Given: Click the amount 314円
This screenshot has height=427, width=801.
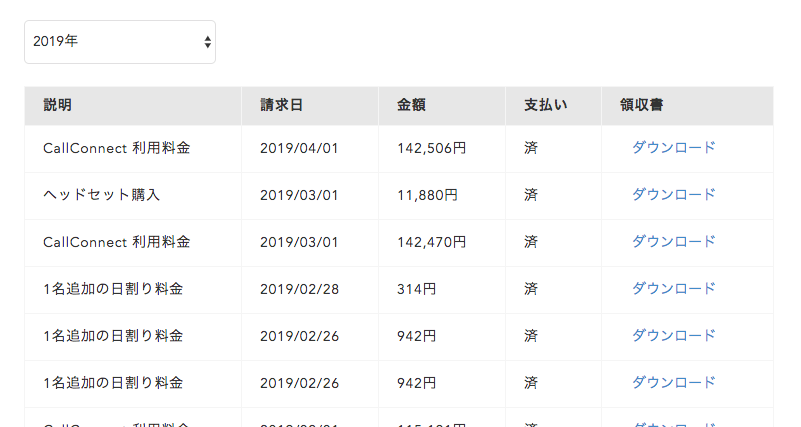Looking at the screenshot, I should click(x=416, y=290).
